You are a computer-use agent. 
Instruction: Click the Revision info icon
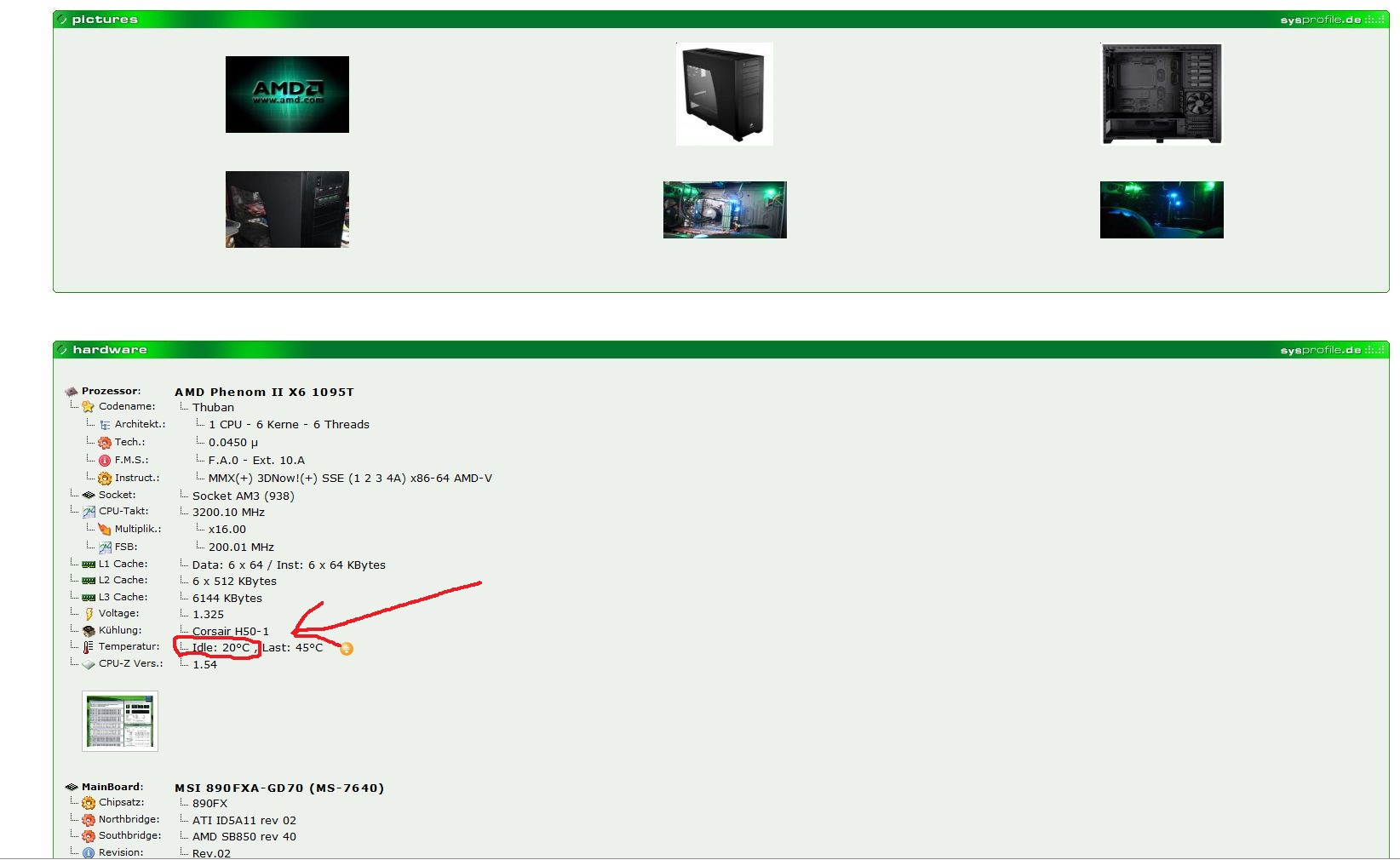[89, 852]
